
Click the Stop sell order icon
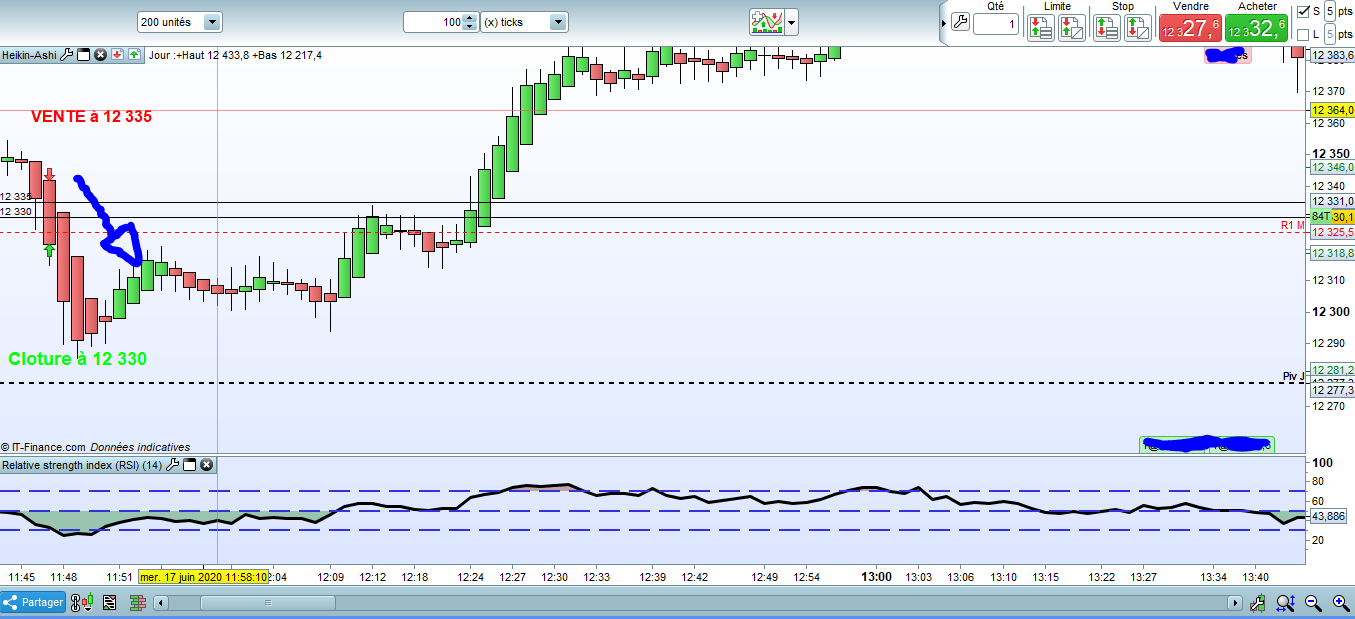click(x=1137, y=28)
